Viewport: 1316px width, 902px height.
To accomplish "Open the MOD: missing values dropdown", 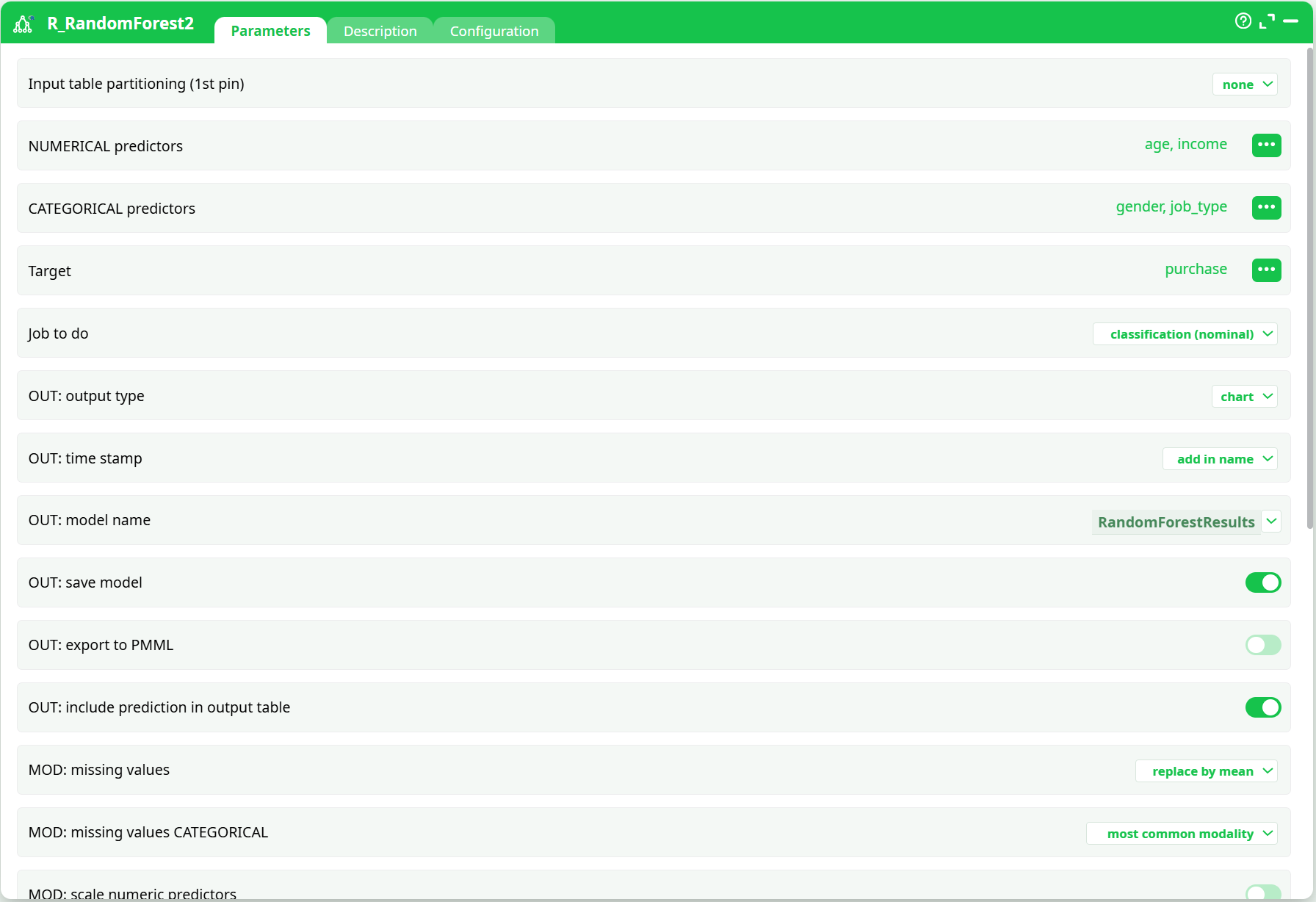I will point(1207,771).
